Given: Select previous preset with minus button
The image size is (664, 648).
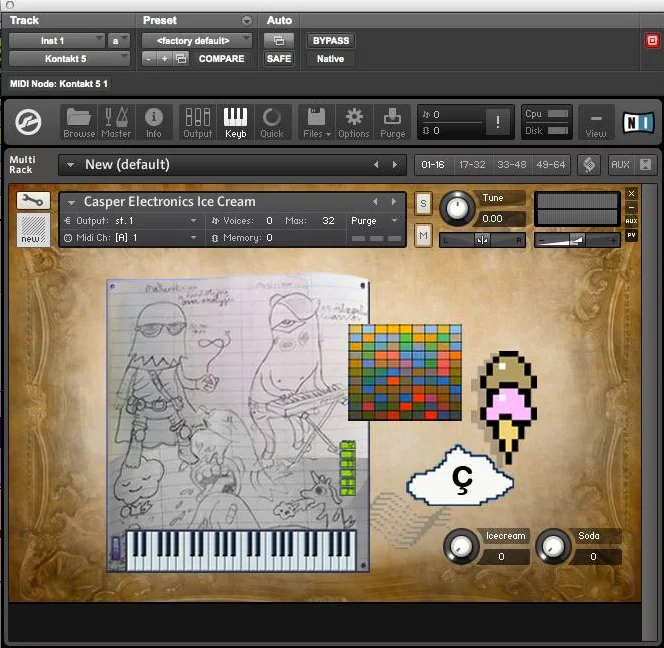Looking at the screenshot, I should (x=148, y=58).
